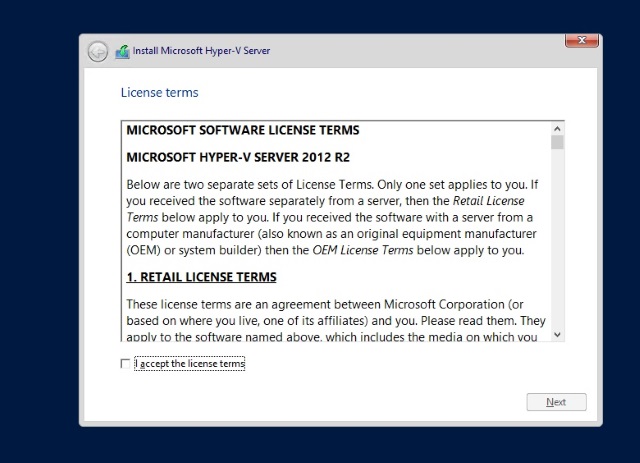This screenshot has width=640, height=463.
Task: Click the "1. RETAIL LICENSE TERMS" heading
Action: coord(201,277)
